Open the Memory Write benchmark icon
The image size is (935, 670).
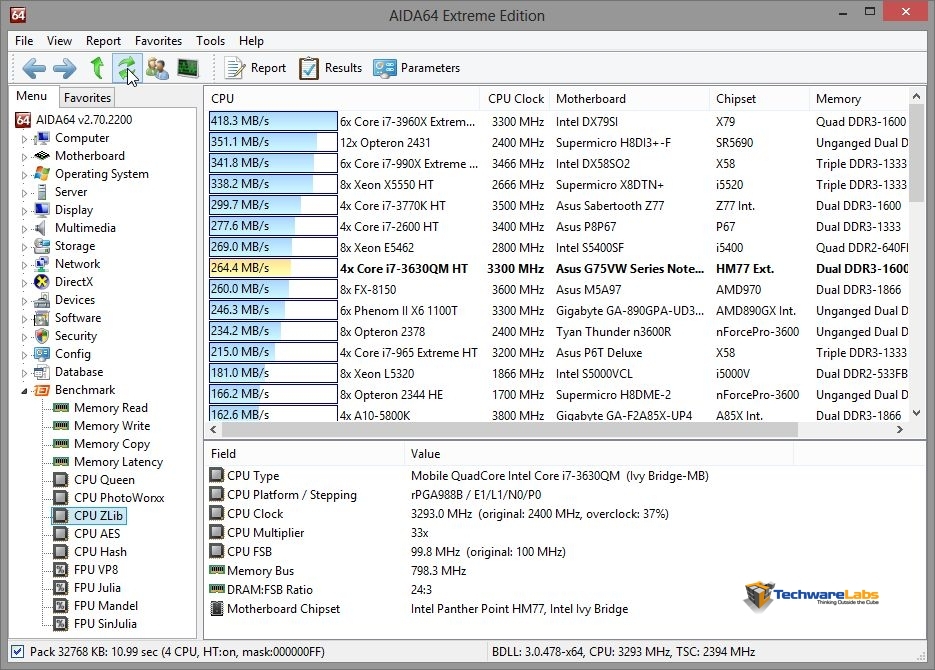61,426
